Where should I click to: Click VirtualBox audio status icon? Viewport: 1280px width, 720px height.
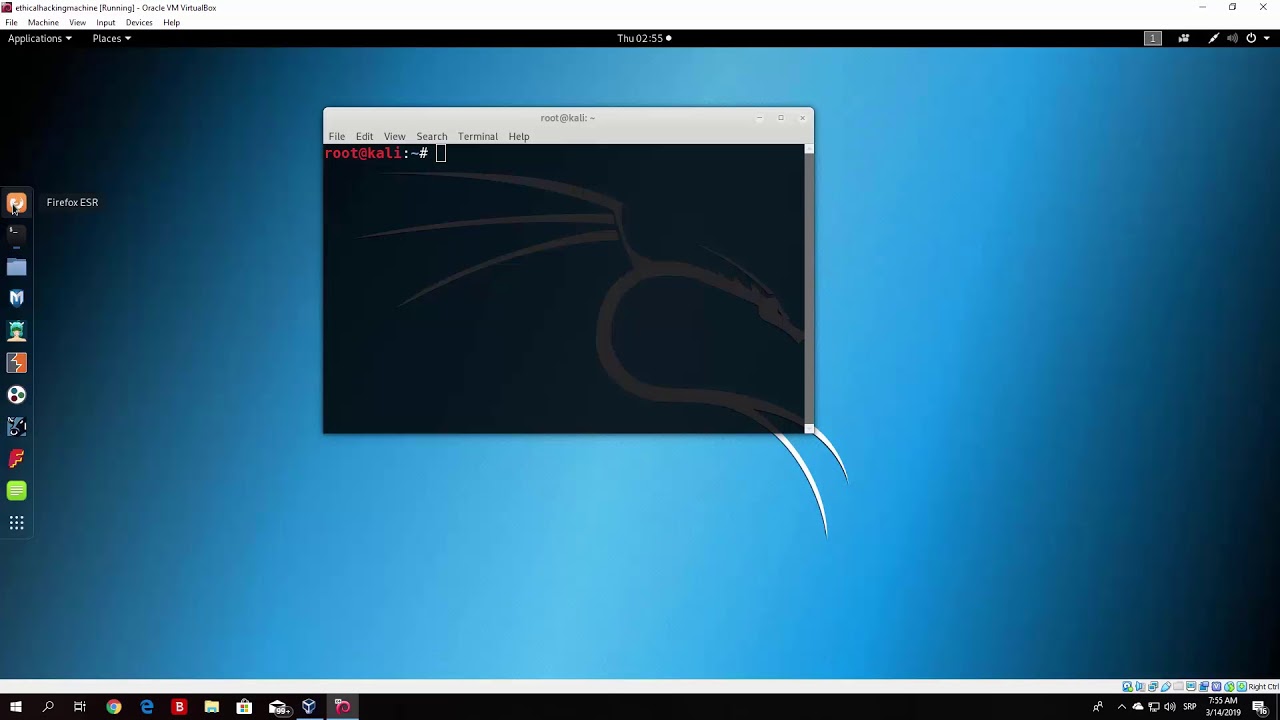point(1140,687)
